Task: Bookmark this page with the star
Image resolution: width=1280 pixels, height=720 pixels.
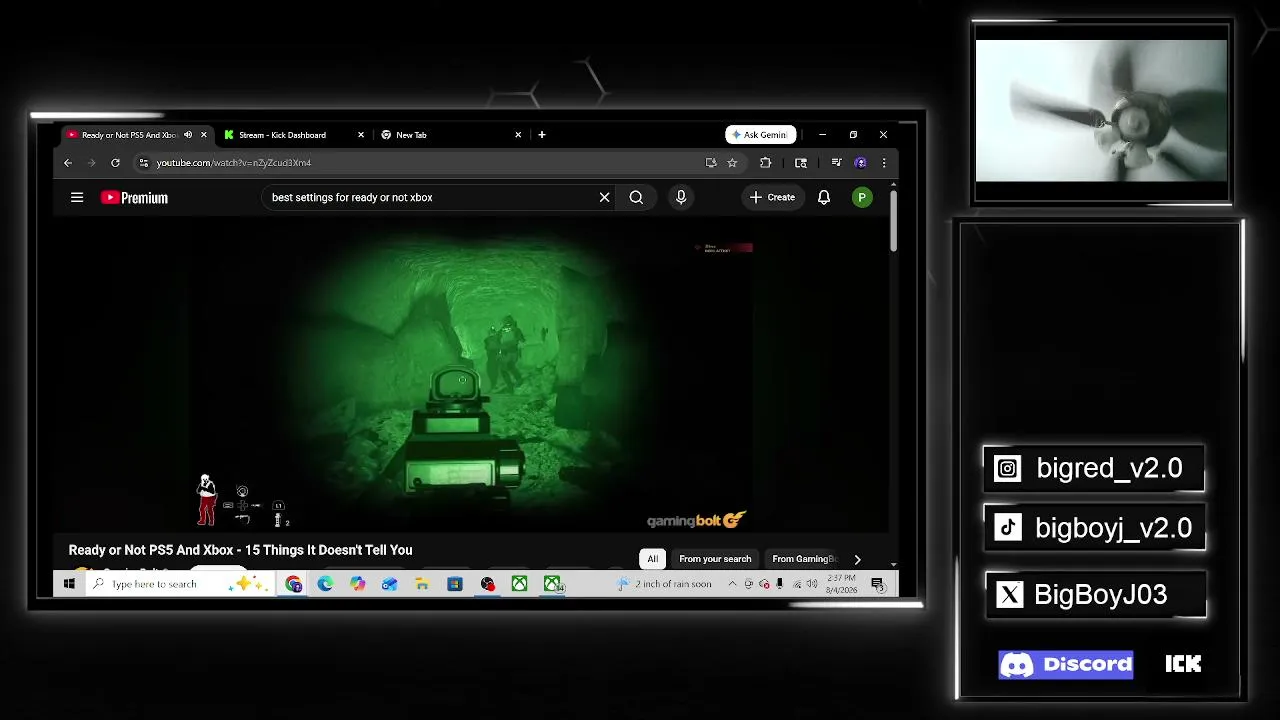Action: tap(732, 163)
